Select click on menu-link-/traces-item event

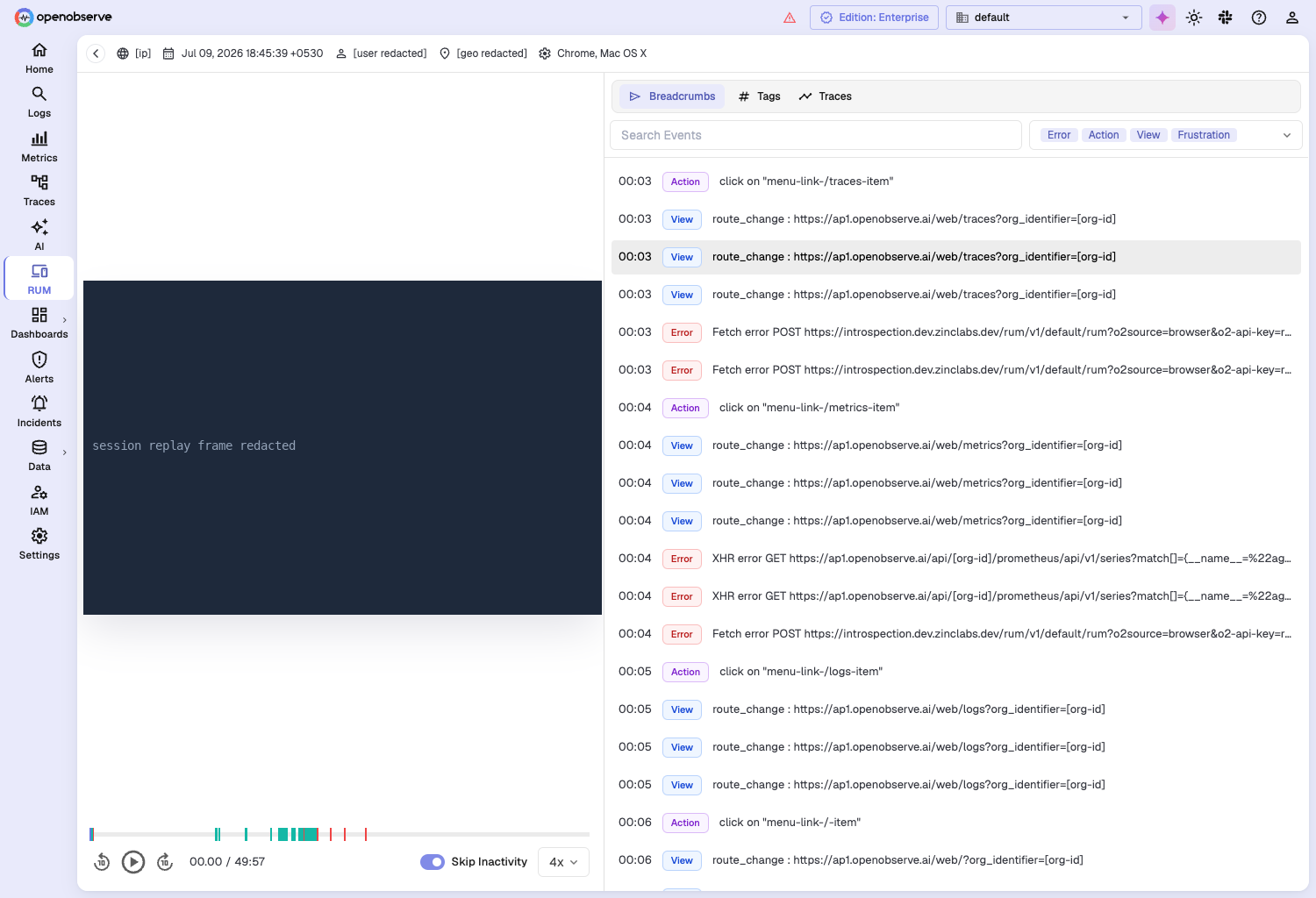(956, 182)
